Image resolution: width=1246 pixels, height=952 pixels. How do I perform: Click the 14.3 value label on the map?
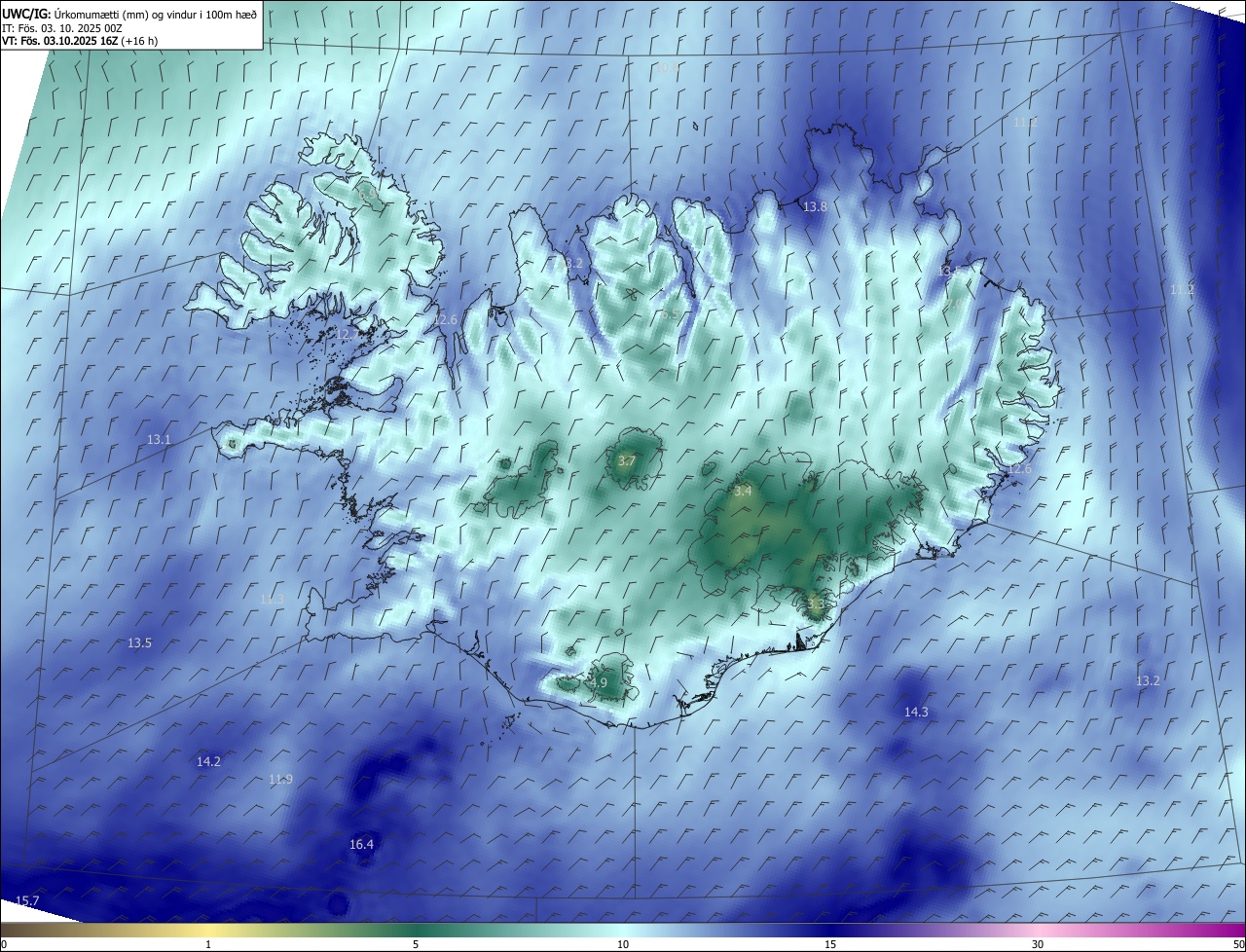pyautogui.click(x=916, y=712)
